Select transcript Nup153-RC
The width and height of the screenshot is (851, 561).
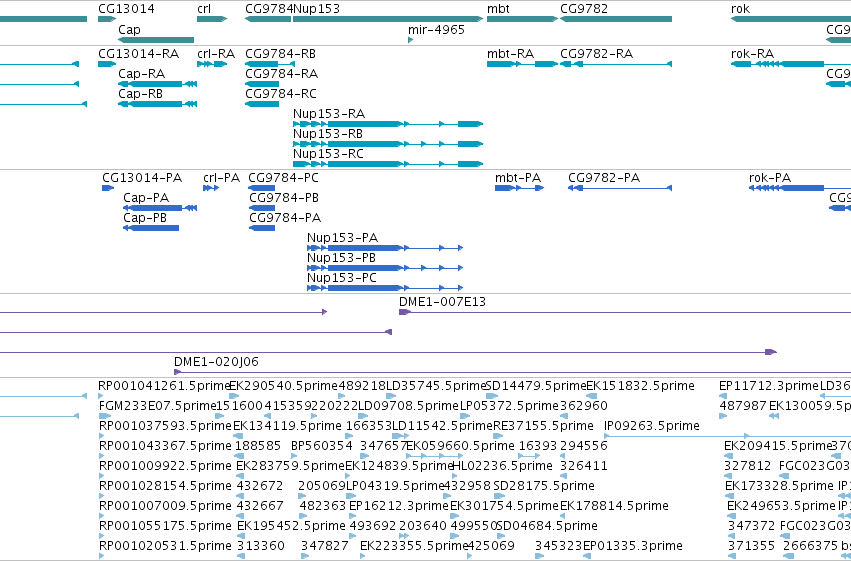388,164
